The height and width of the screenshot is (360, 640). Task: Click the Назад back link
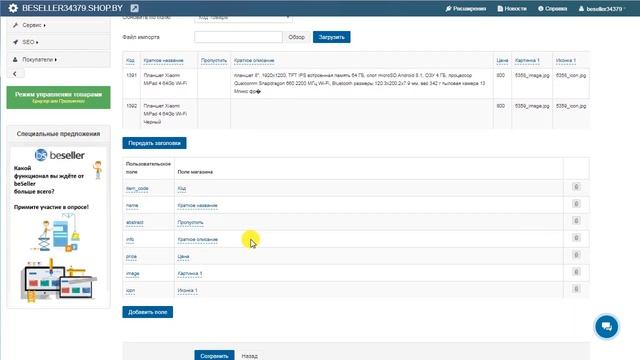[249, 356]
